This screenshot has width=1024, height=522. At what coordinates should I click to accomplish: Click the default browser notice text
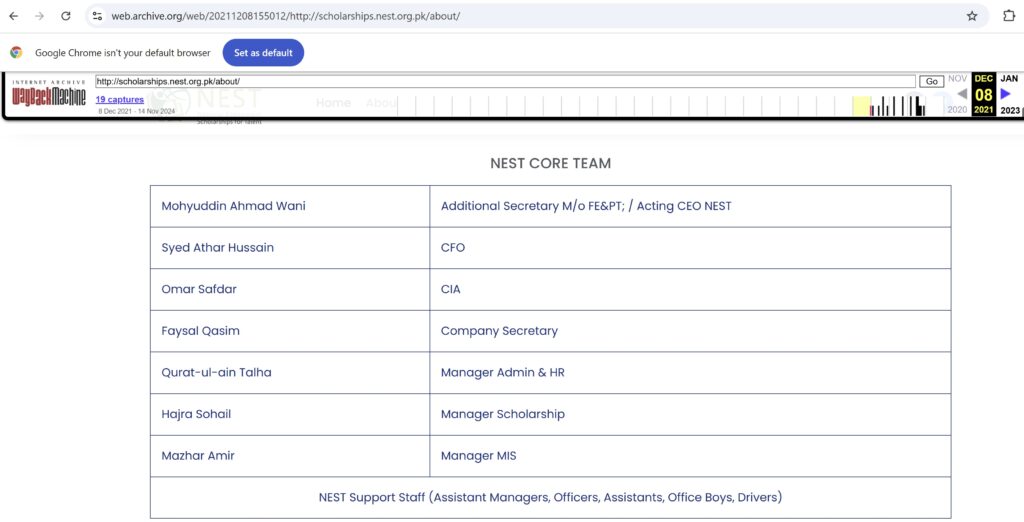(123, 53)
